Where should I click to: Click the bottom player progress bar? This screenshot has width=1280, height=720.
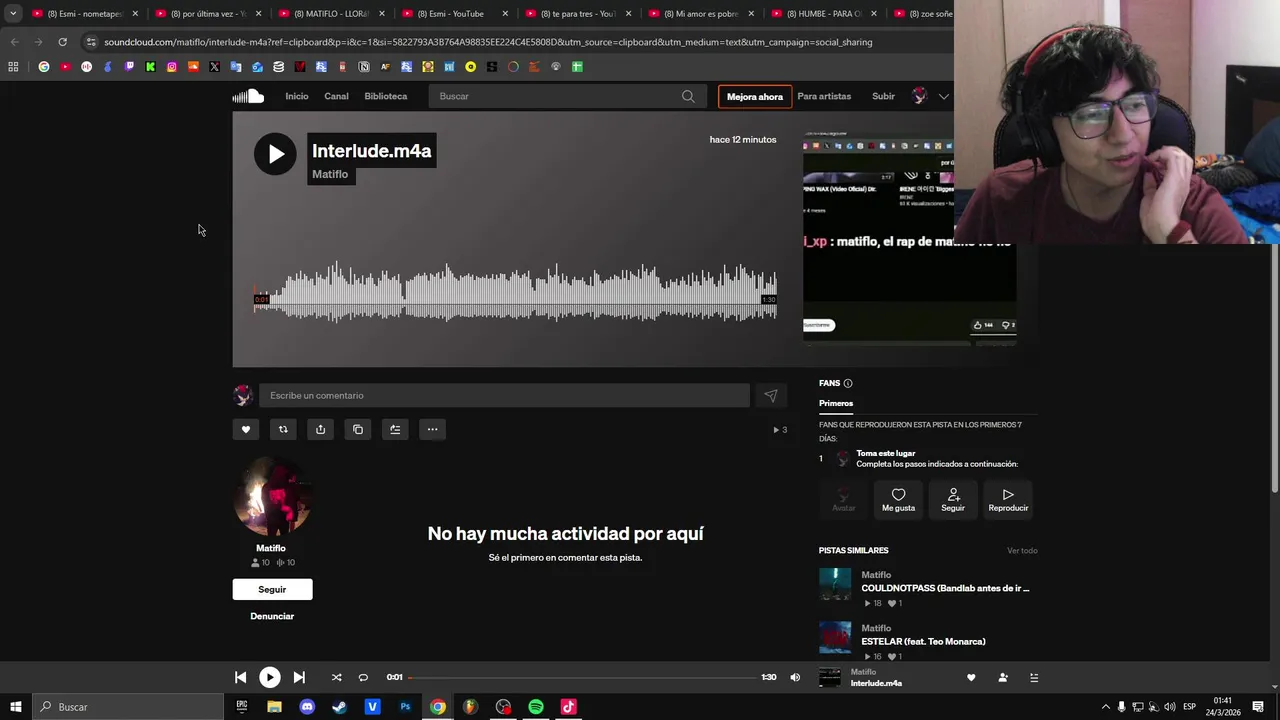(582, 677)
